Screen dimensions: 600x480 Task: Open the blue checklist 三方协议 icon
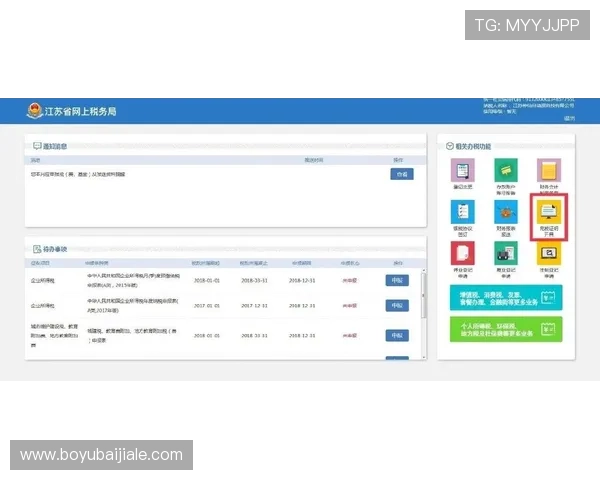(462, 213)
